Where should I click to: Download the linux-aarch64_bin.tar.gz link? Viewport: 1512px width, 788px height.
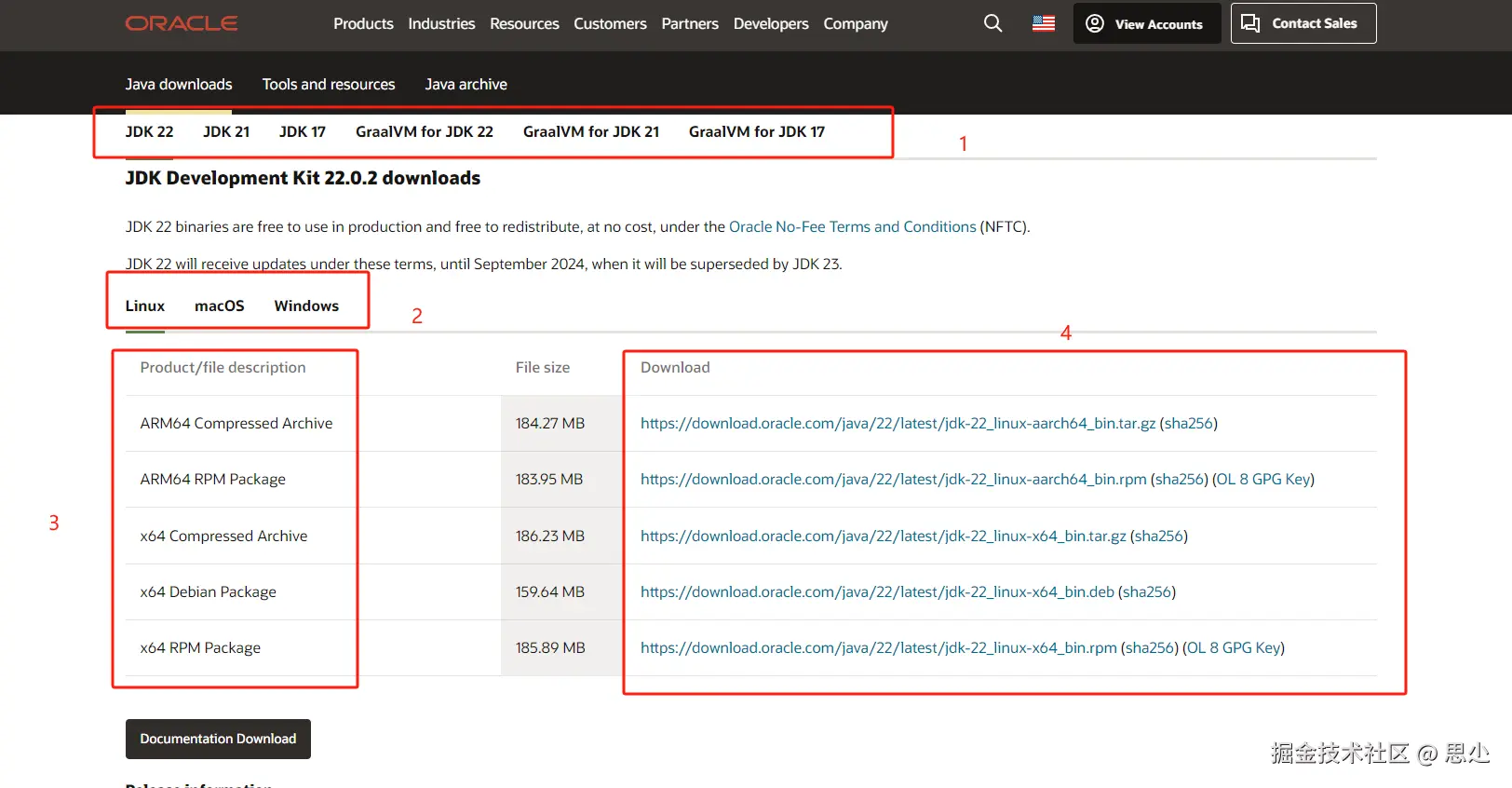[898, 423]
